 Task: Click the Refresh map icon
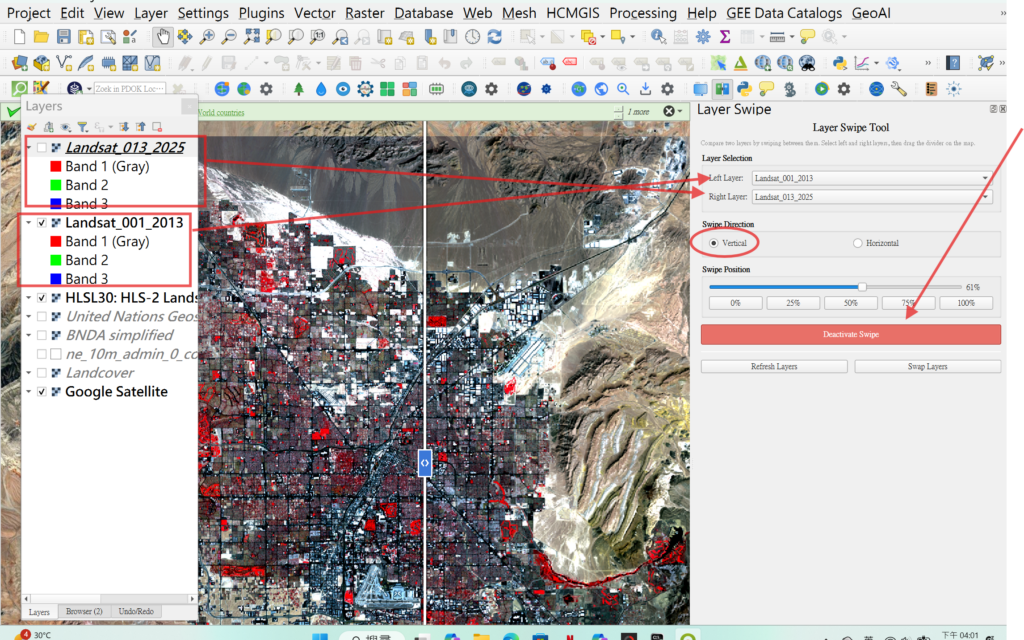(x=494, y=37)
